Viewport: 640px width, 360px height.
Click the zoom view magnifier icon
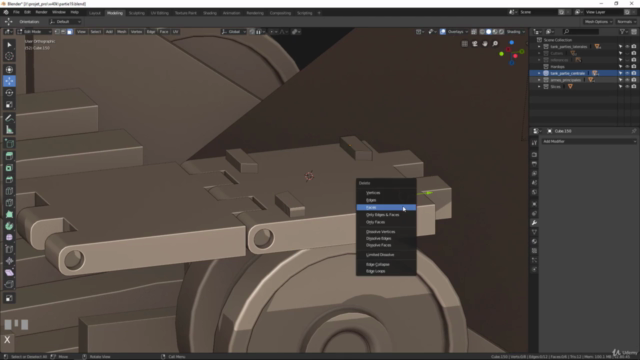[x=495, y=44]
